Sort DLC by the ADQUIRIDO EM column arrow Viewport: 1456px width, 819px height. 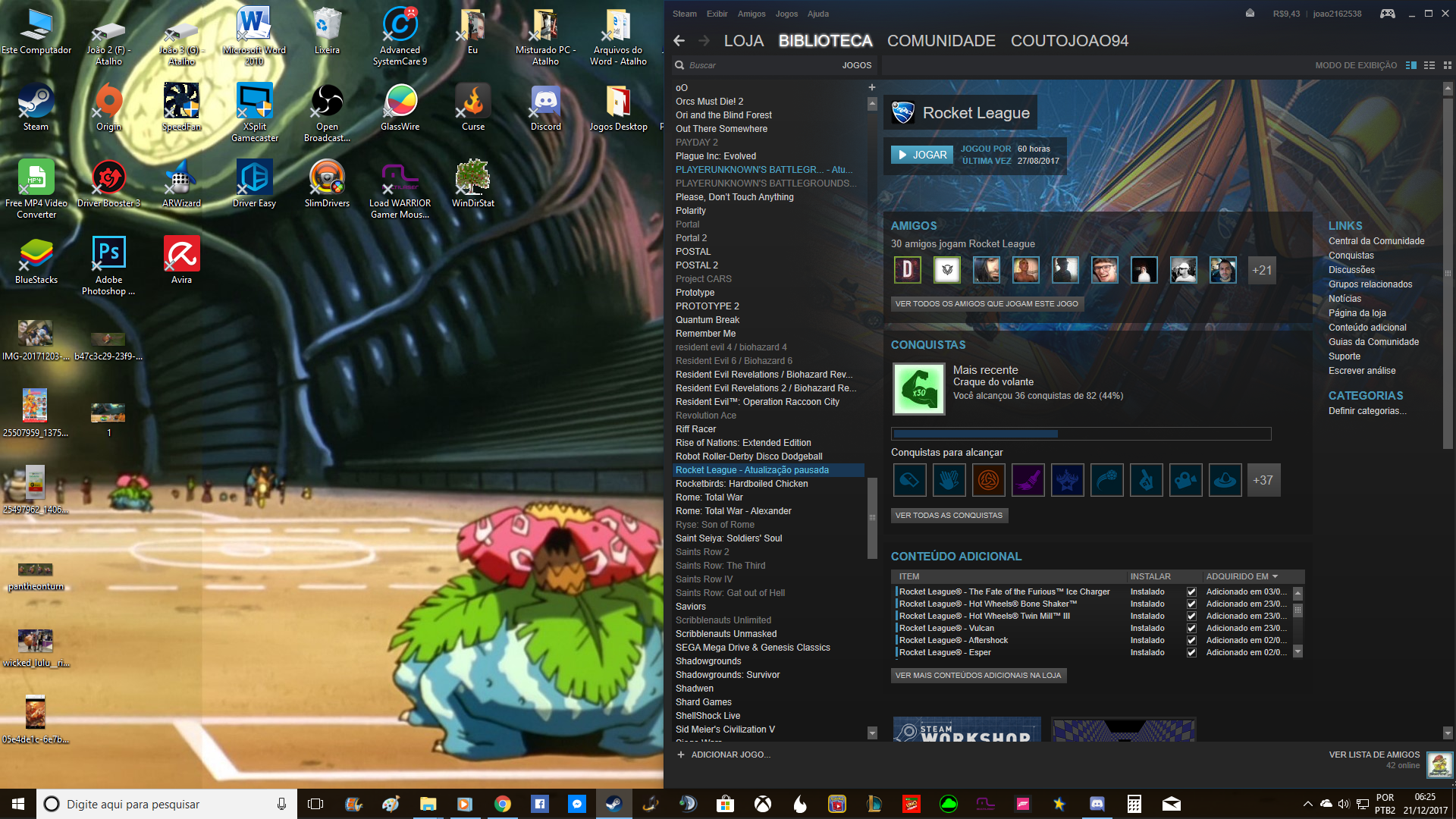pyautogui.click(x=1275, y=577)
